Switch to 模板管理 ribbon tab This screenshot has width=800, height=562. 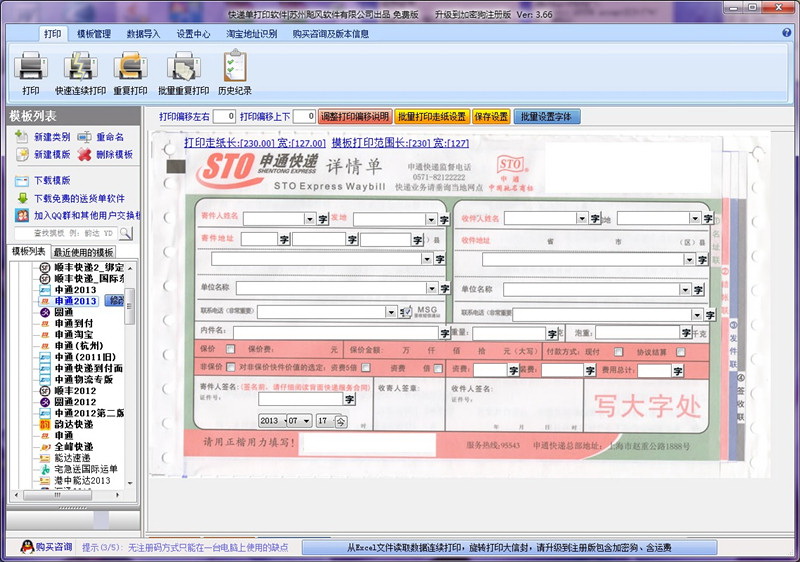click(x=94, y=34)
